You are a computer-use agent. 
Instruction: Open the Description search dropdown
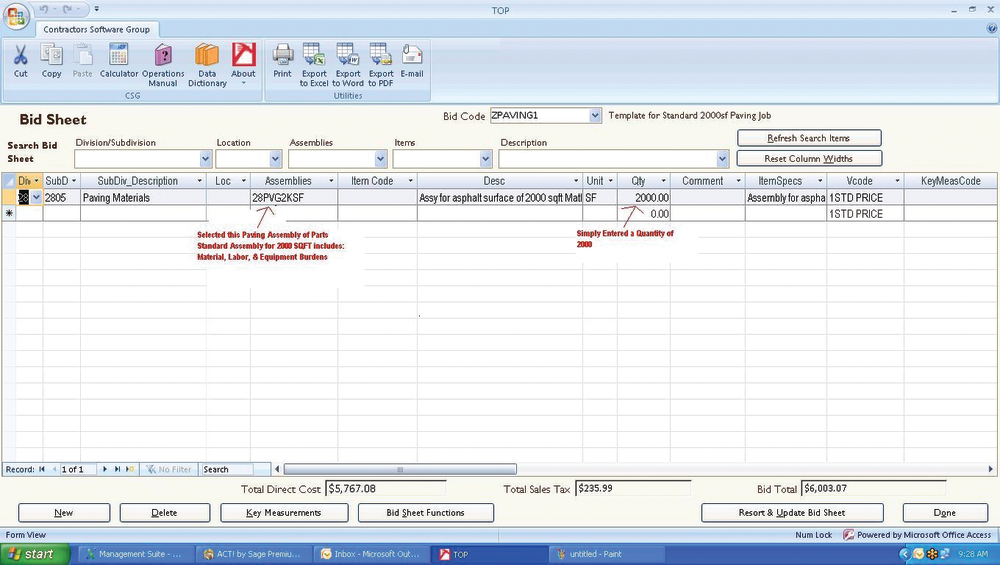click(x=722, y=159)
